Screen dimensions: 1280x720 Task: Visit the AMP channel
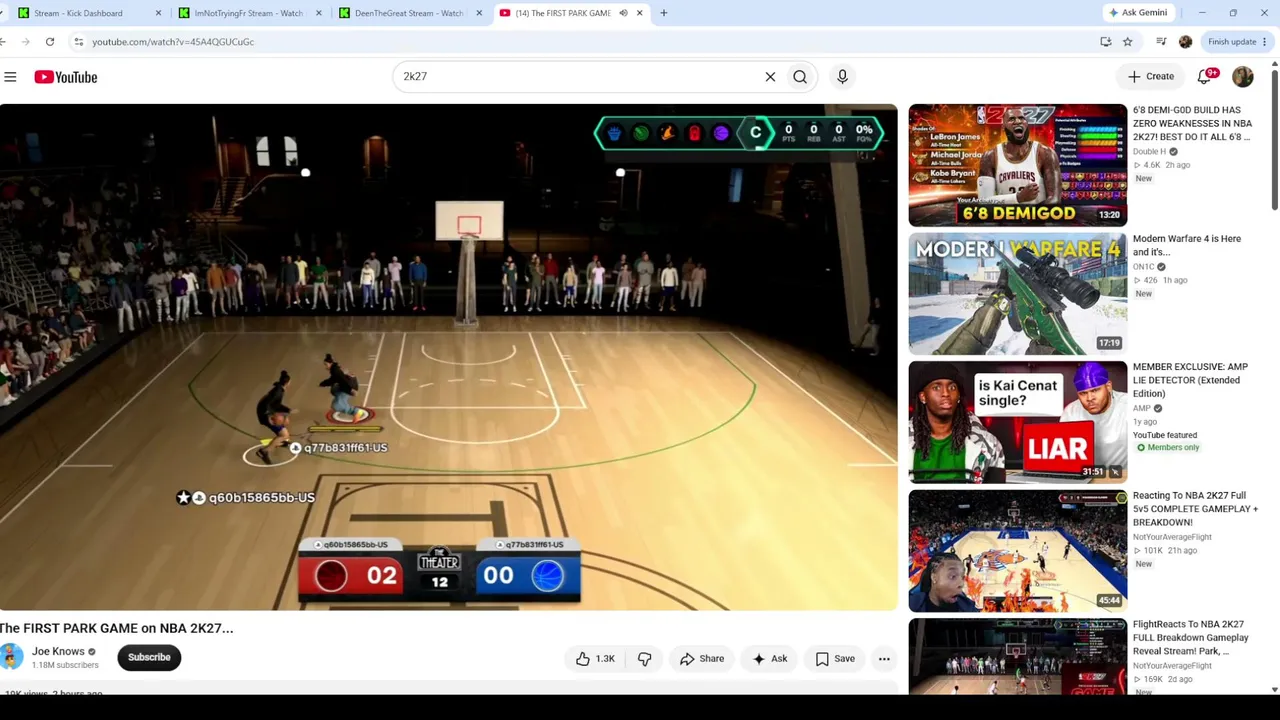click(1142, 408)
